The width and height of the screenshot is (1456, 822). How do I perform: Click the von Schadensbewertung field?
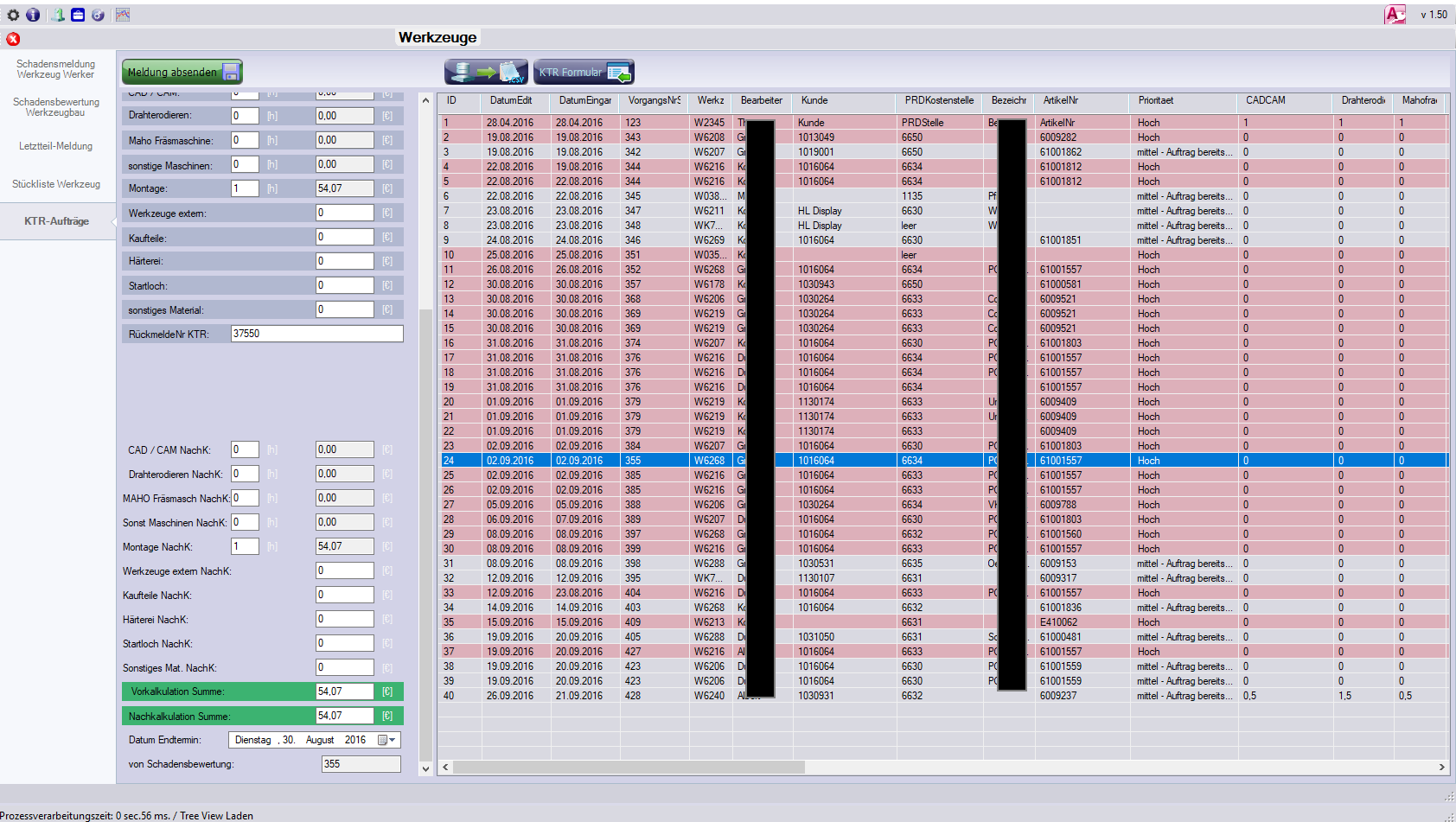(x=361, y=764)
